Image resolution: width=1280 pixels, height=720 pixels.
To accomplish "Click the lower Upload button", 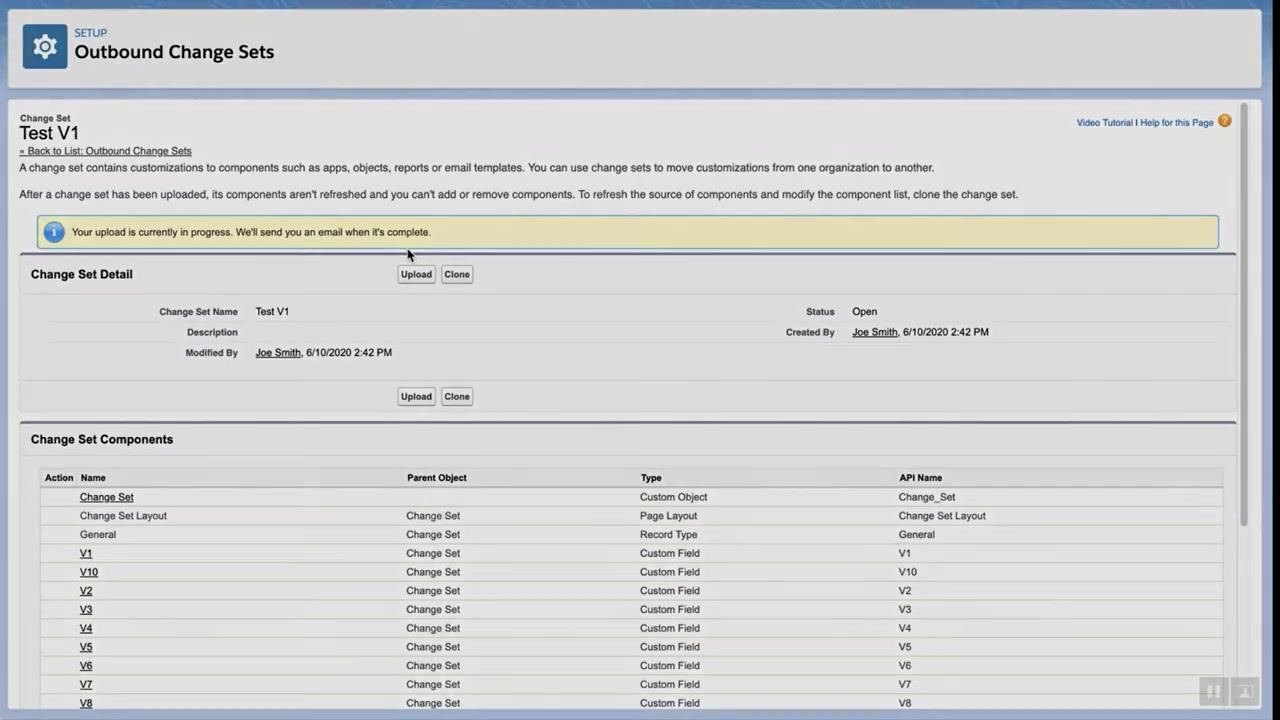I will (x=416, y=396).
